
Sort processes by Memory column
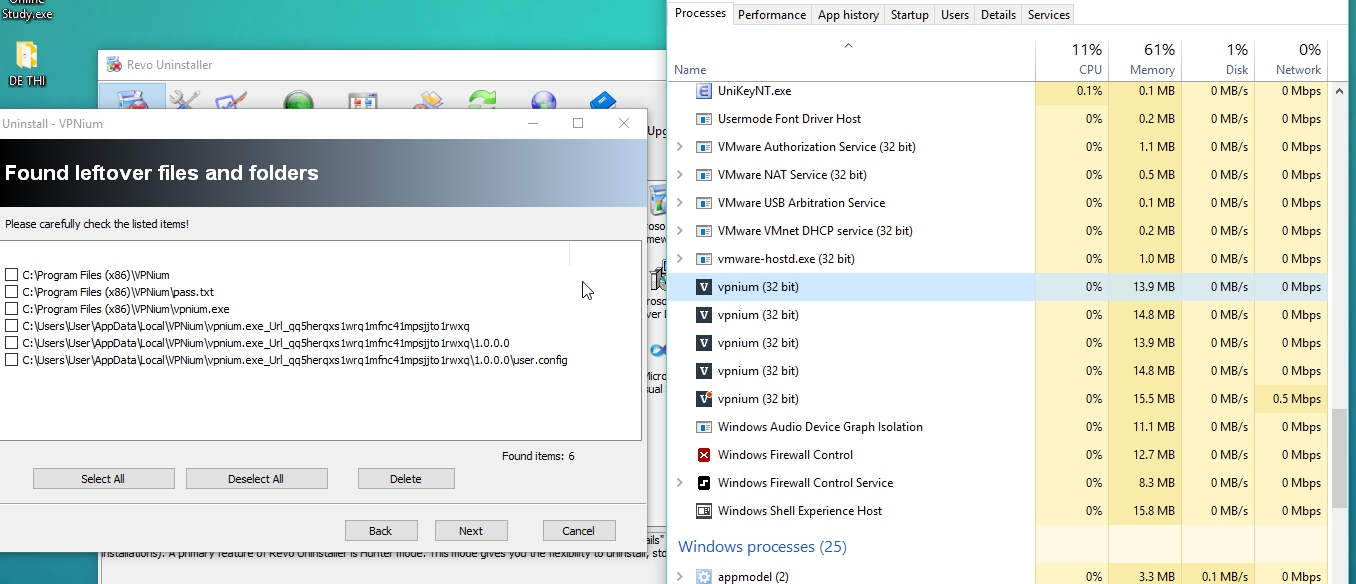1144,59
